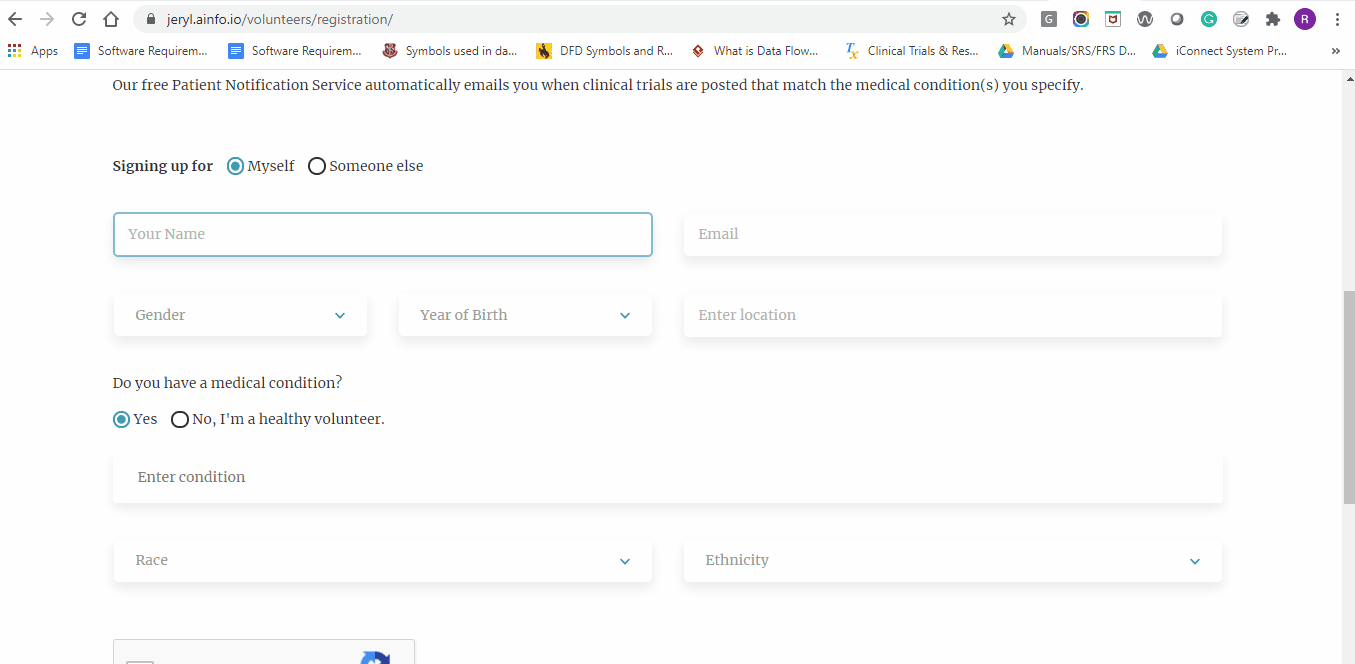1355x664 pixels.
Task: Click the lock icon in the address bar
Action: (x=148, y=18)
